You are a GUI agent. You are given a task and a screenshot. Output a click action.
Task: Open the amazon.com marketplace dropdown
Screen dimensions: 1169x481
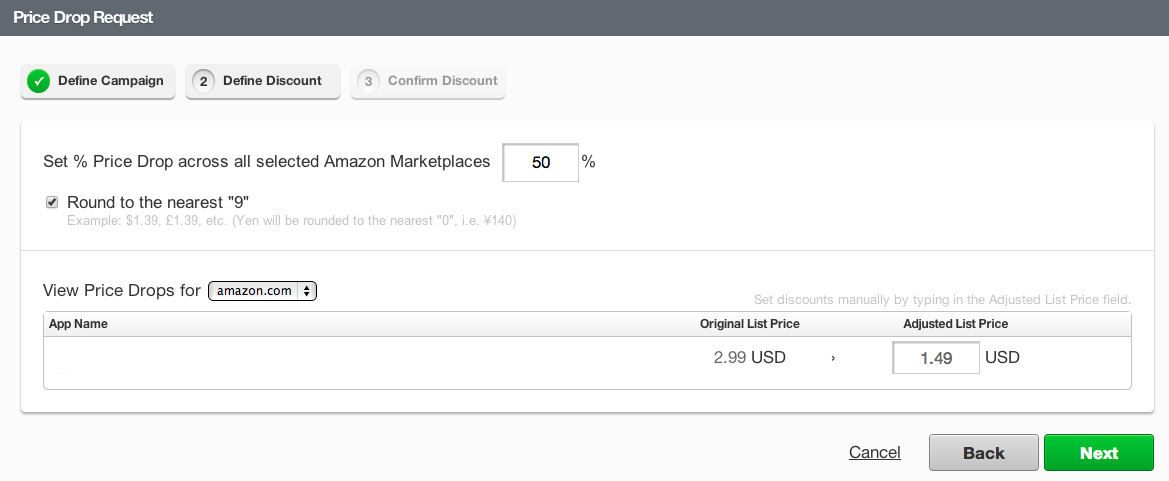click(x=262, y=291)
